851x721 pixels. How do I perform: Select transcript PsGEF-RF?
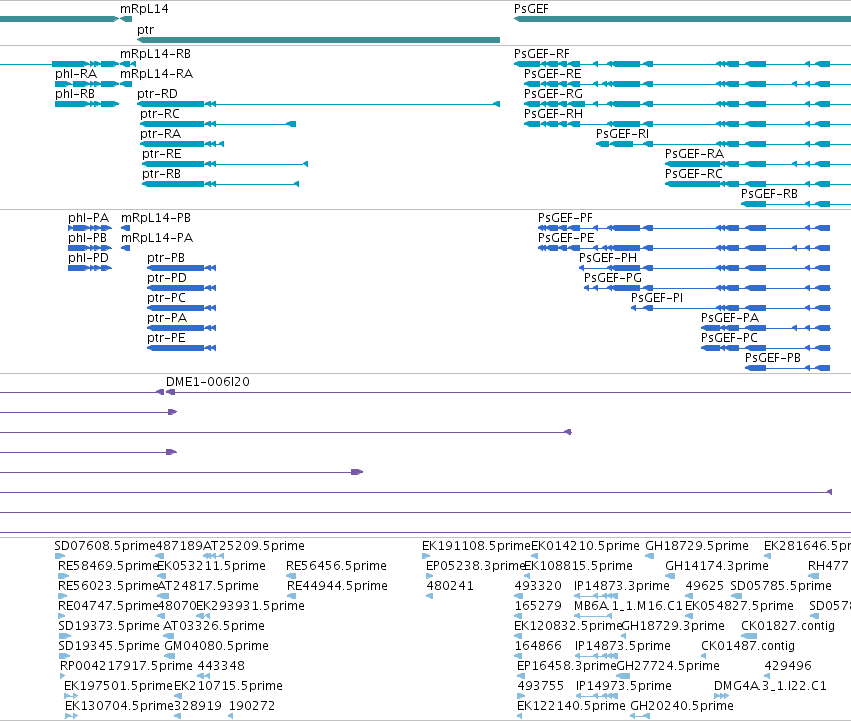682,64
